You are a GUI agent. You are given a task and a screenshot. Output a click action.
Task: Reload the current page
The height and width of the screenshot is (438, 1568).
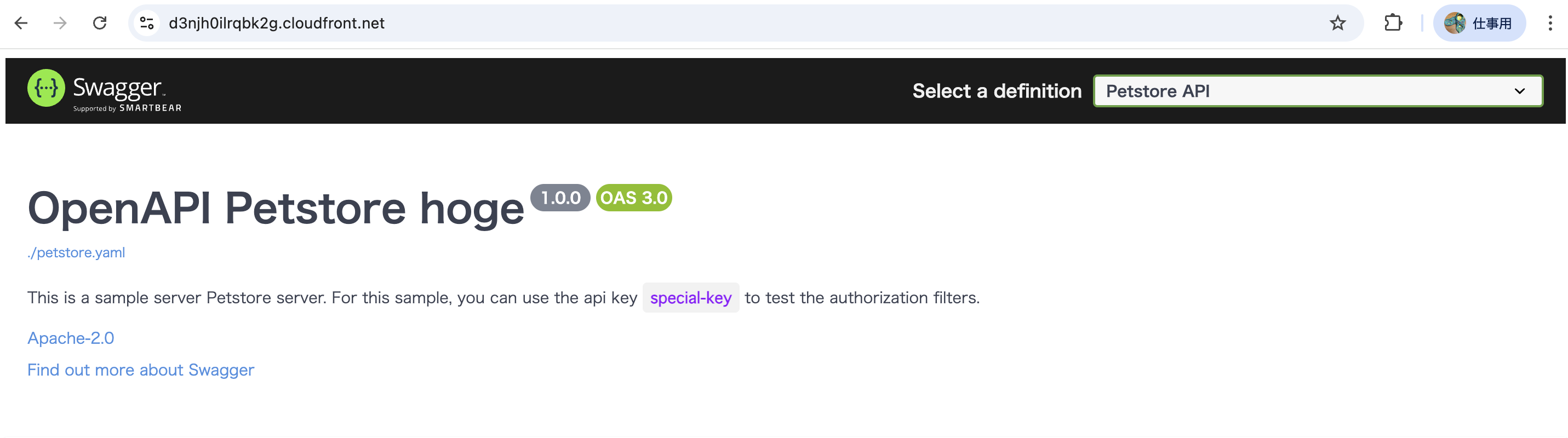click(x=100, y=23)
